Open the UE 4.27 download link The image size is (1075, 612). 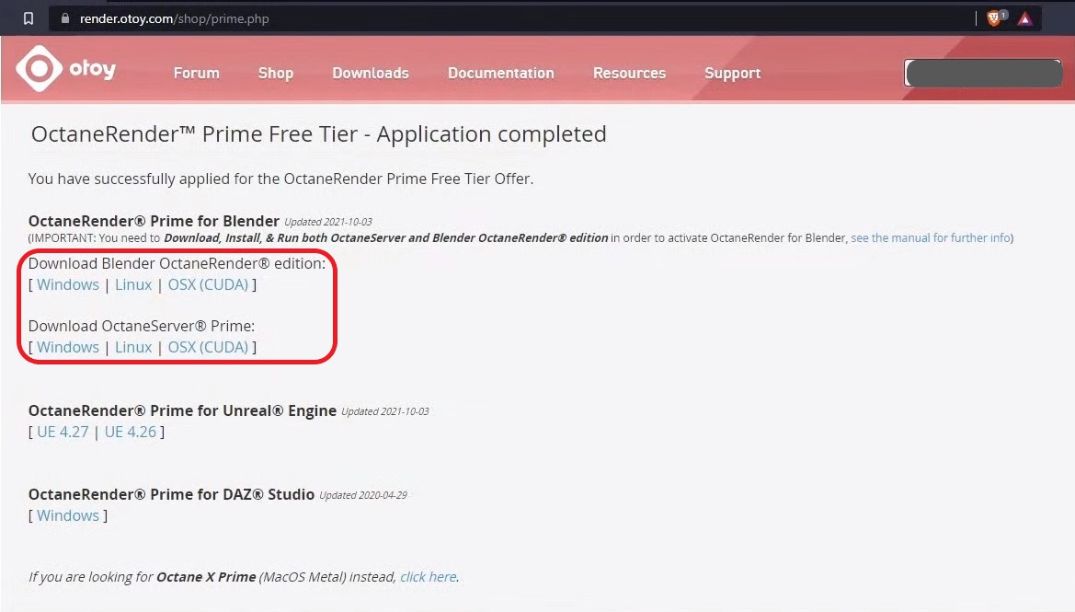(62, 432)
